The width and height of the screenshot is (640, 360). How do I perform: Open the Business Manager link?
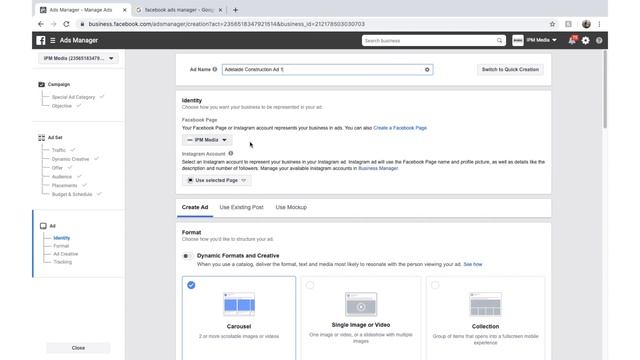click(x=378, y=168)
